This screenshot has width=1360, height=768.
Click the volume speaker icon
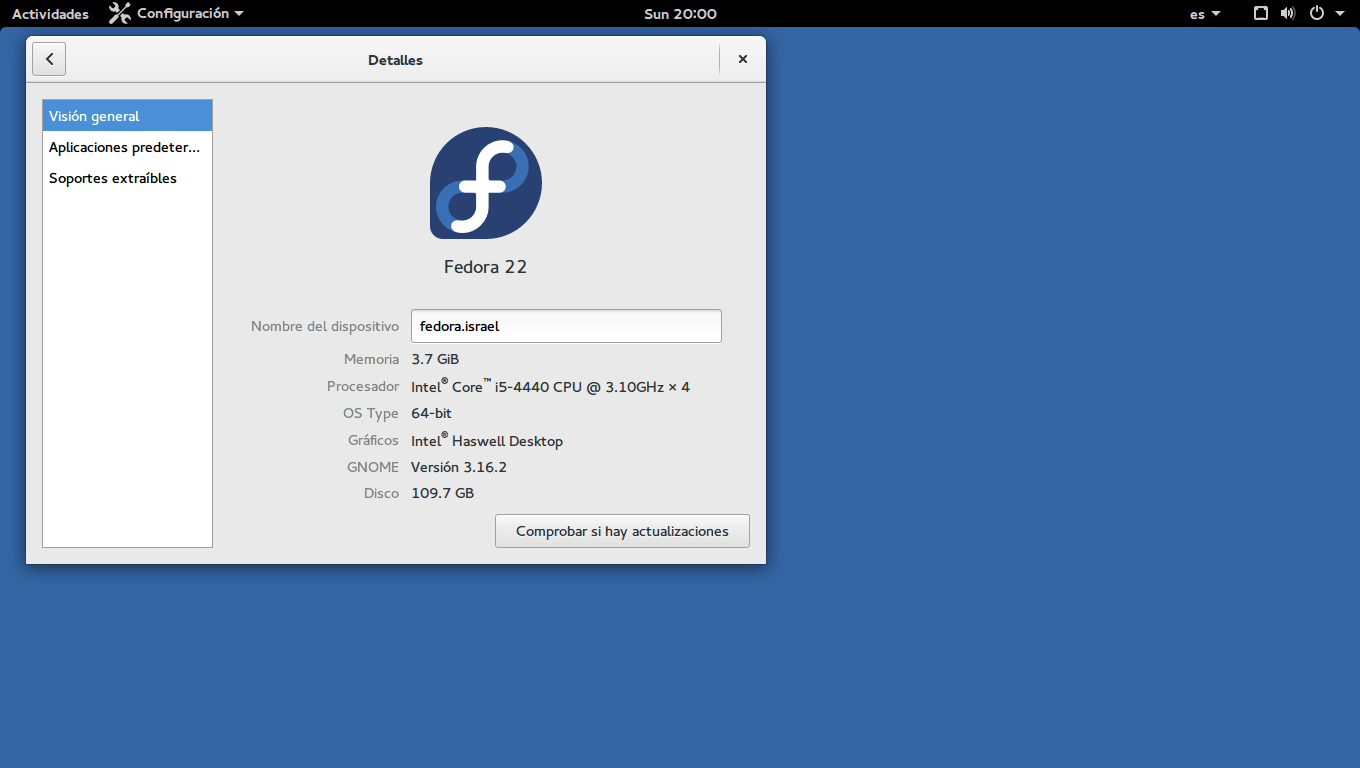pyautogui.click(x=1288, y=14)
